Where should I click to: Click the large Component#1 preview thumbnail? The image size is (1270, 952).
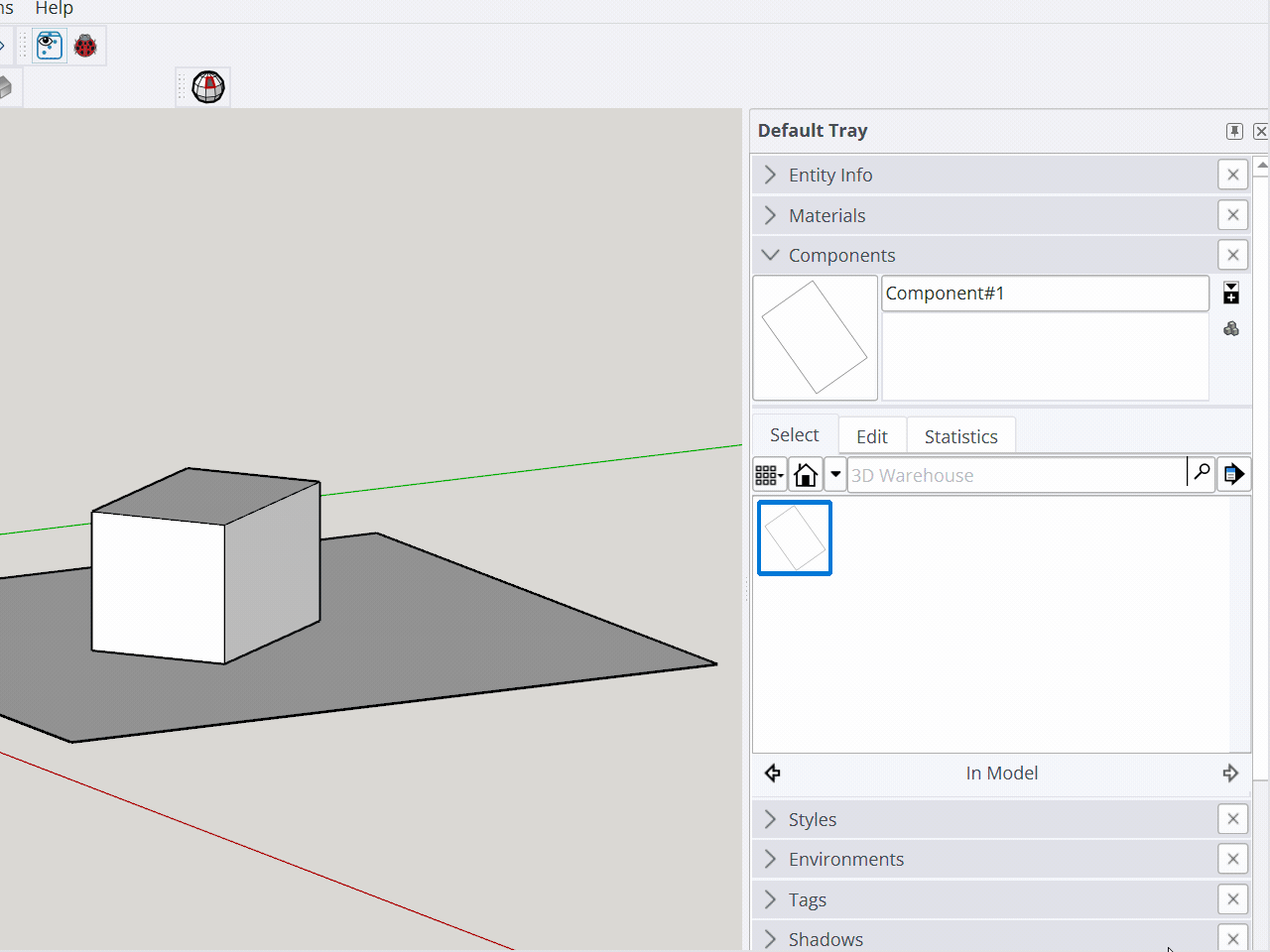(816, 337)
